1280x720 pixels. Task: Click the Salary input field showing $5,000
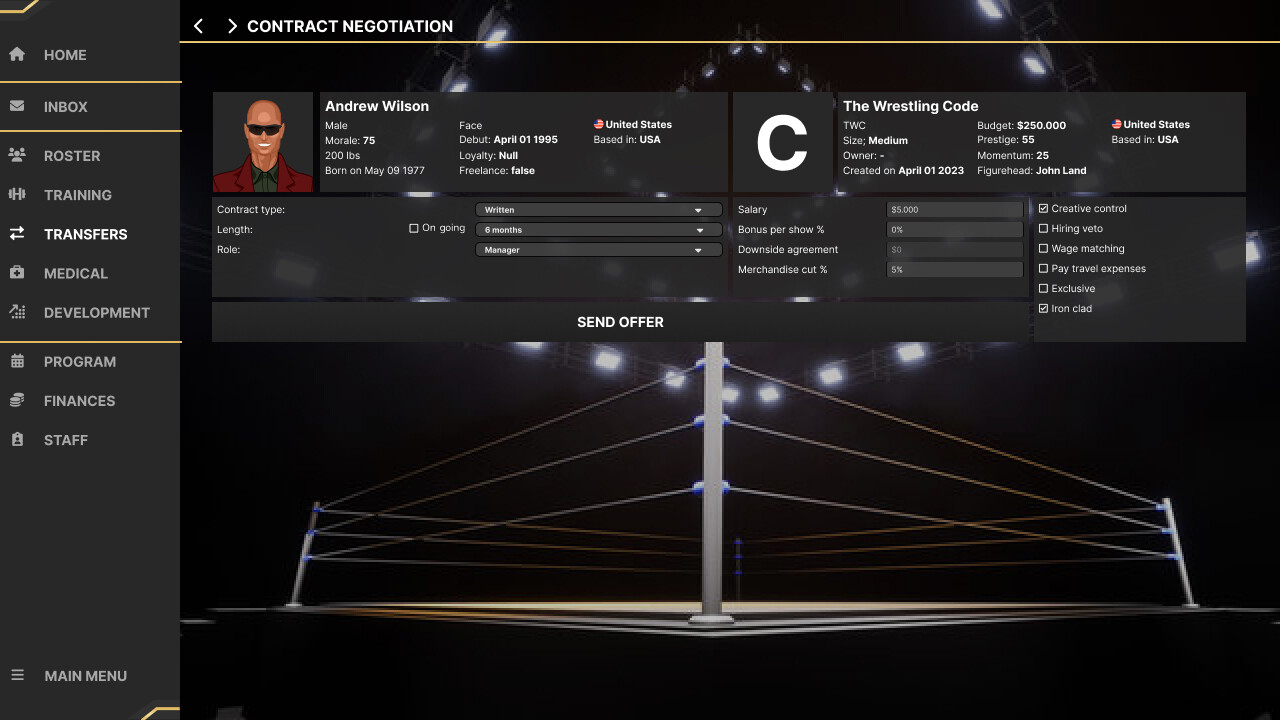pos(953,209)
